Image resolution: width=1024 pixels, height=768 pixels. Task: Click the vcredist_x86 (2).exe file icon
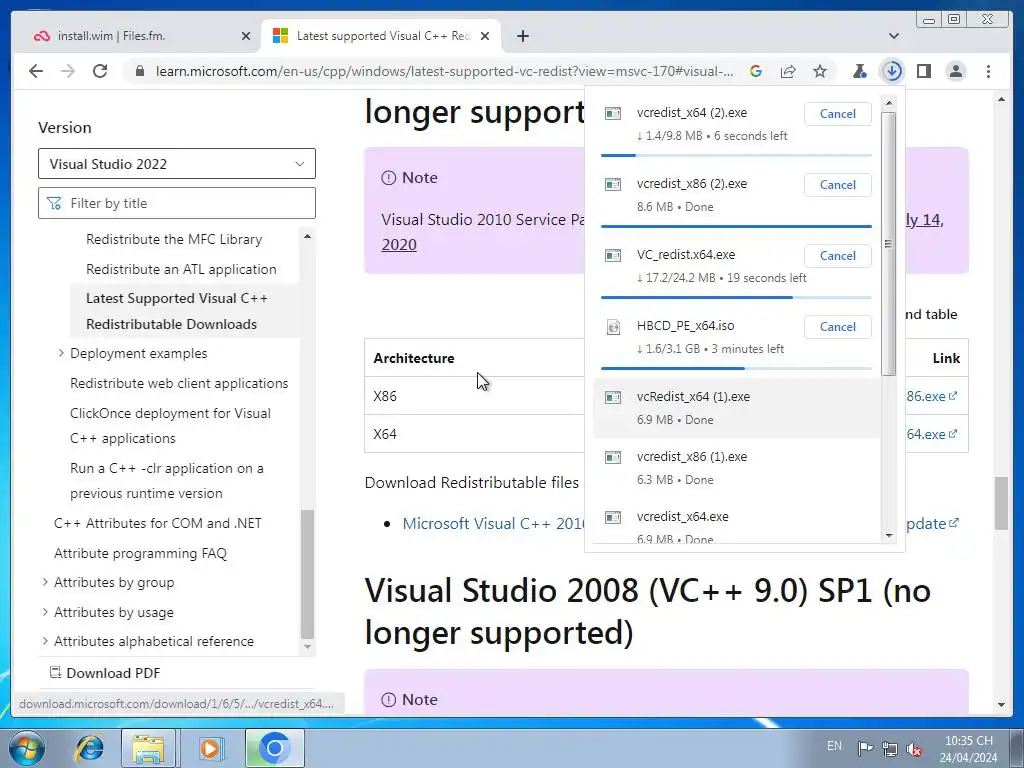click(613, 185)
